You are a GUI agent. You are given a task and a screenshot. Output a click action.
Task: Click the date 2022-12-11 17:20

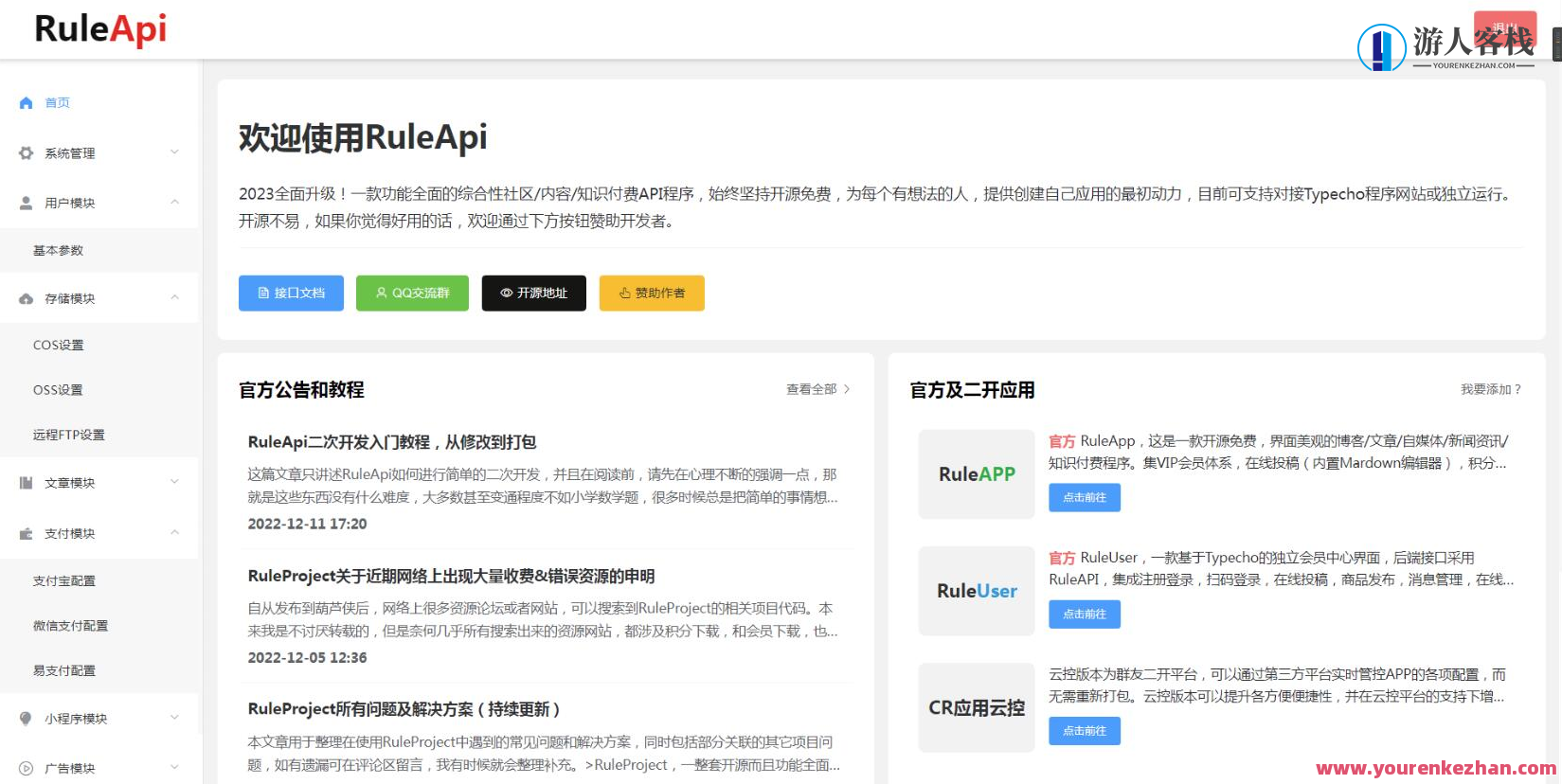307,524
